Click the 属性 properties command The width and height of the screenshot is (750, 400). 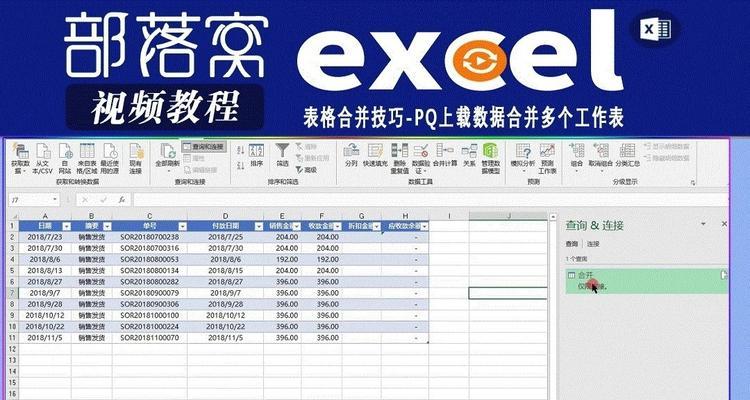[x=196, y=158]
